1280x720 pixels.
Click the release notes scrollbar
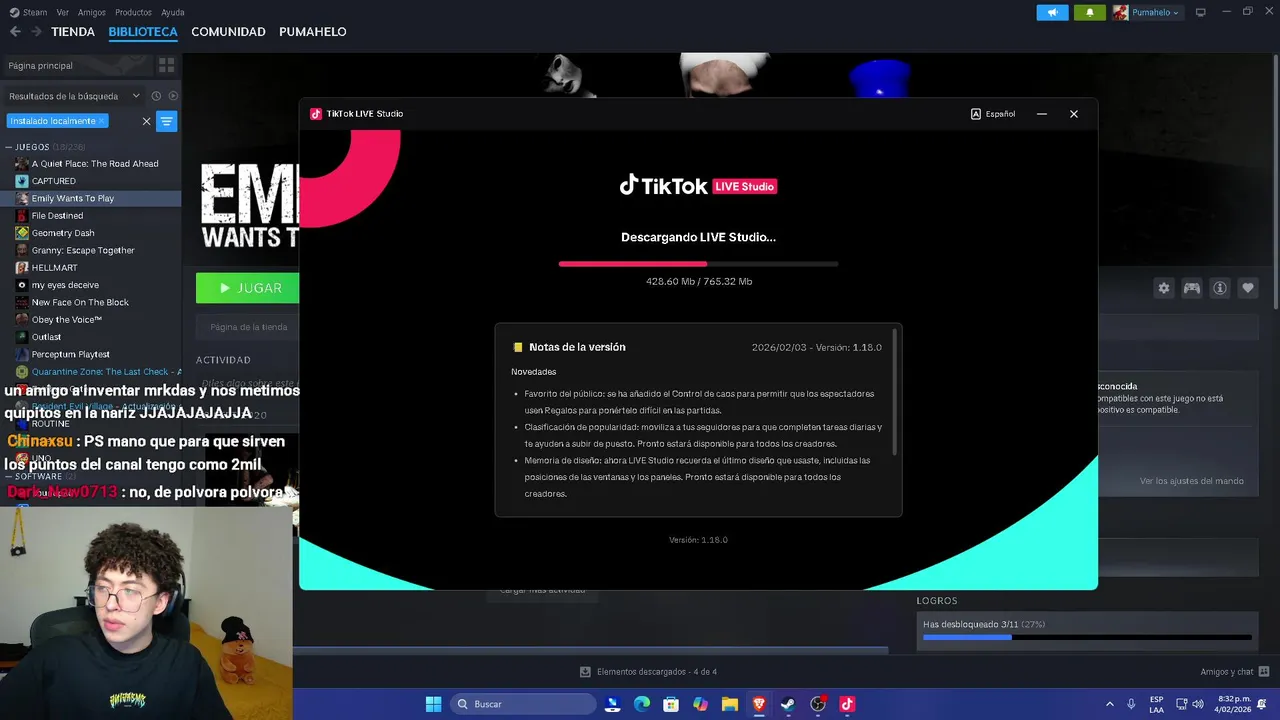(x=894, y=391)
